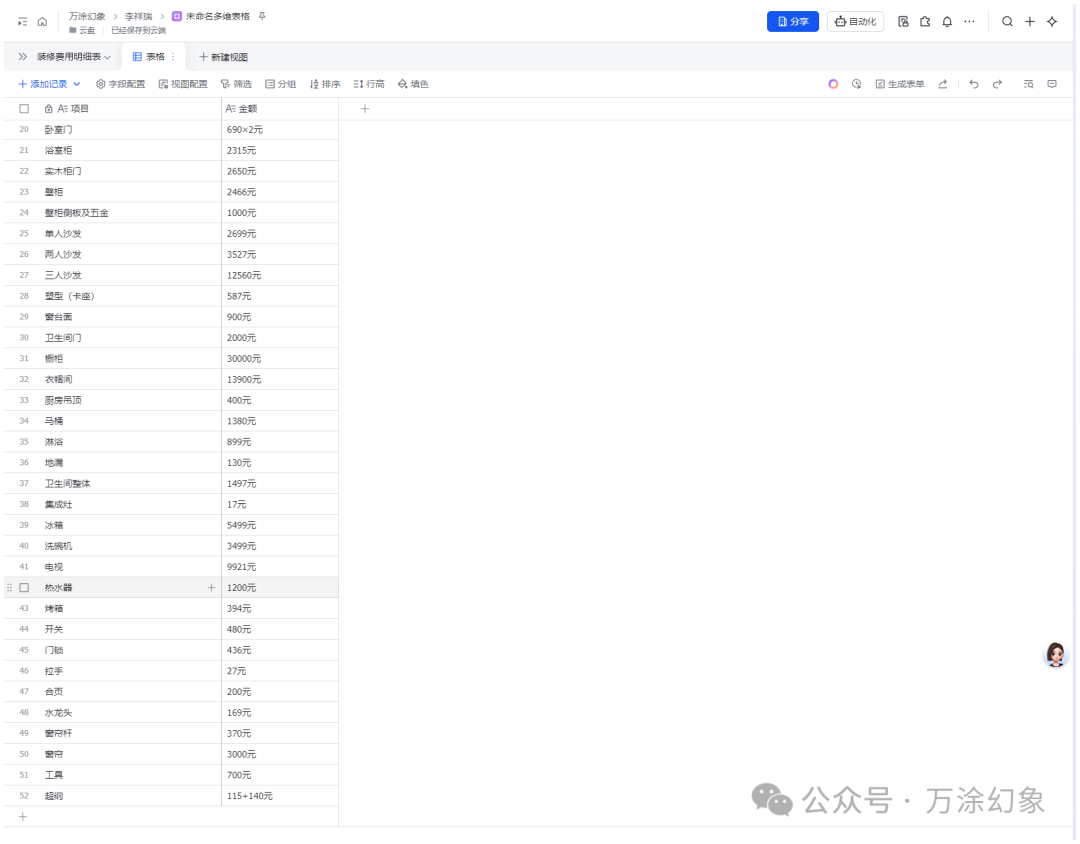This screenshot has width=1080, height=844.
Task: Open the assistant avatar on the right
Action: [x=1055, y=654]
